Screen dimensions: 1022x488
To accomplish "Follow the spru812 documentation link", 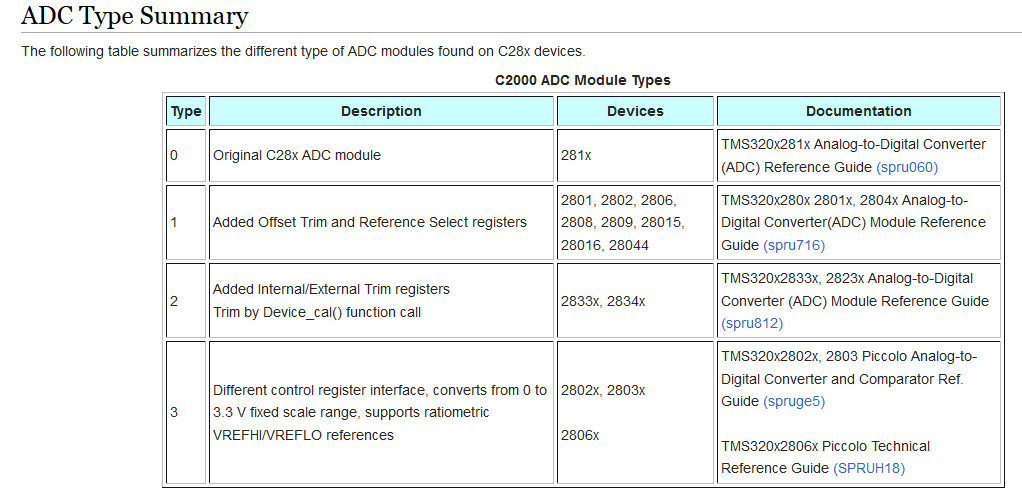I will click(x=752, y=323).
